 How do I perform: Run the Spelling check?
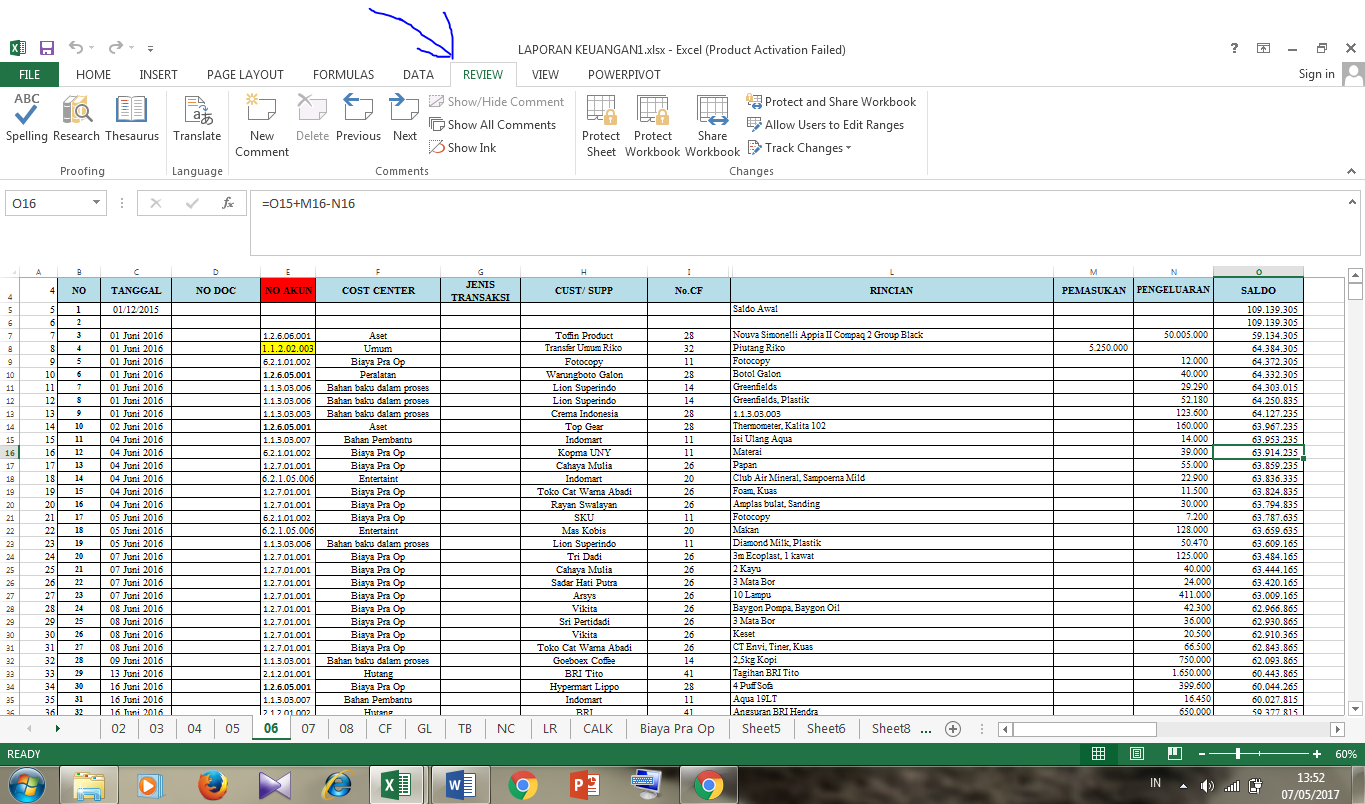coord(26,119)
